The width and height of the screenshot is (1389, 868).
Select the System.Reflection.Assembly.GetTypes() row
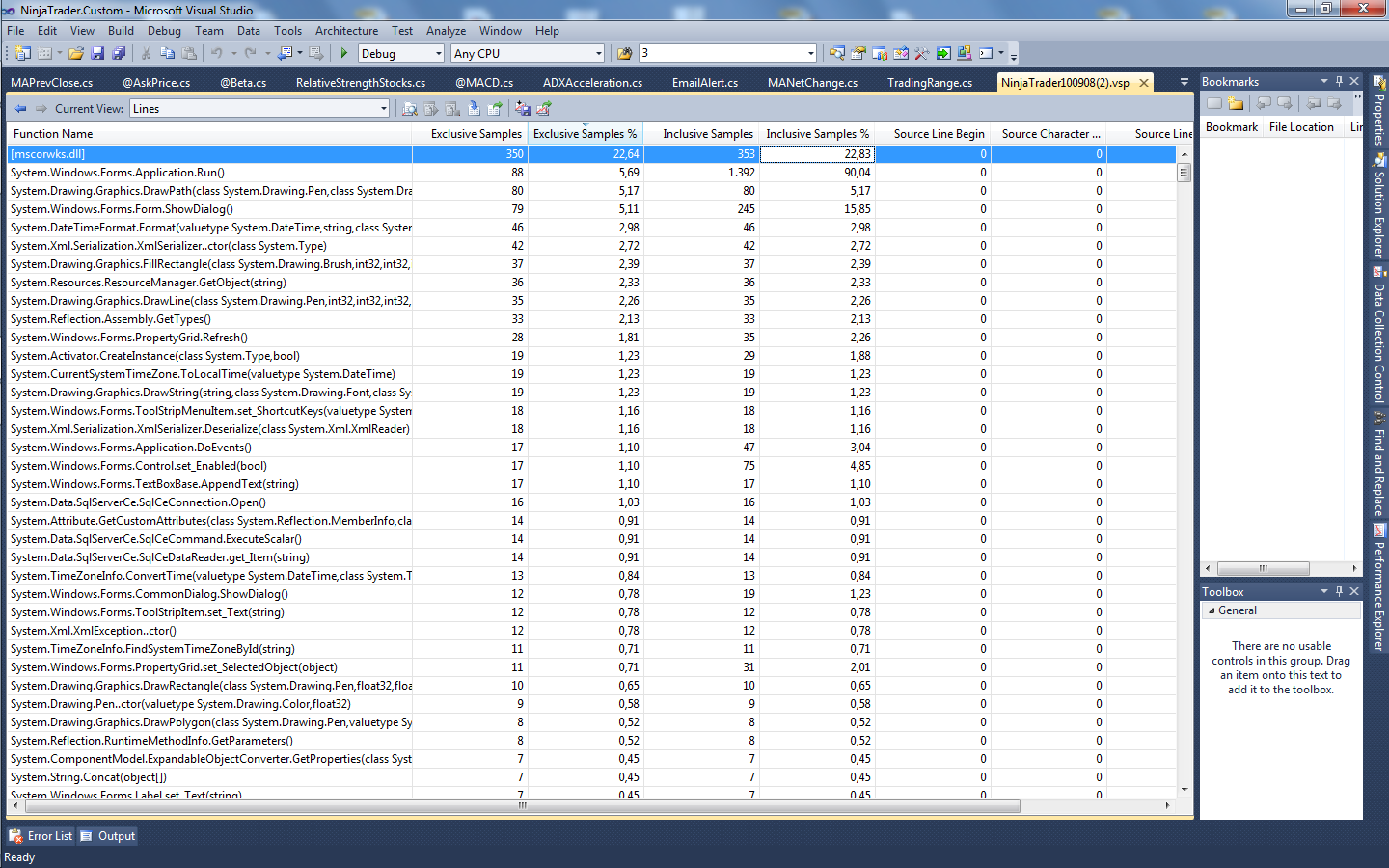[x=591, y=319]
